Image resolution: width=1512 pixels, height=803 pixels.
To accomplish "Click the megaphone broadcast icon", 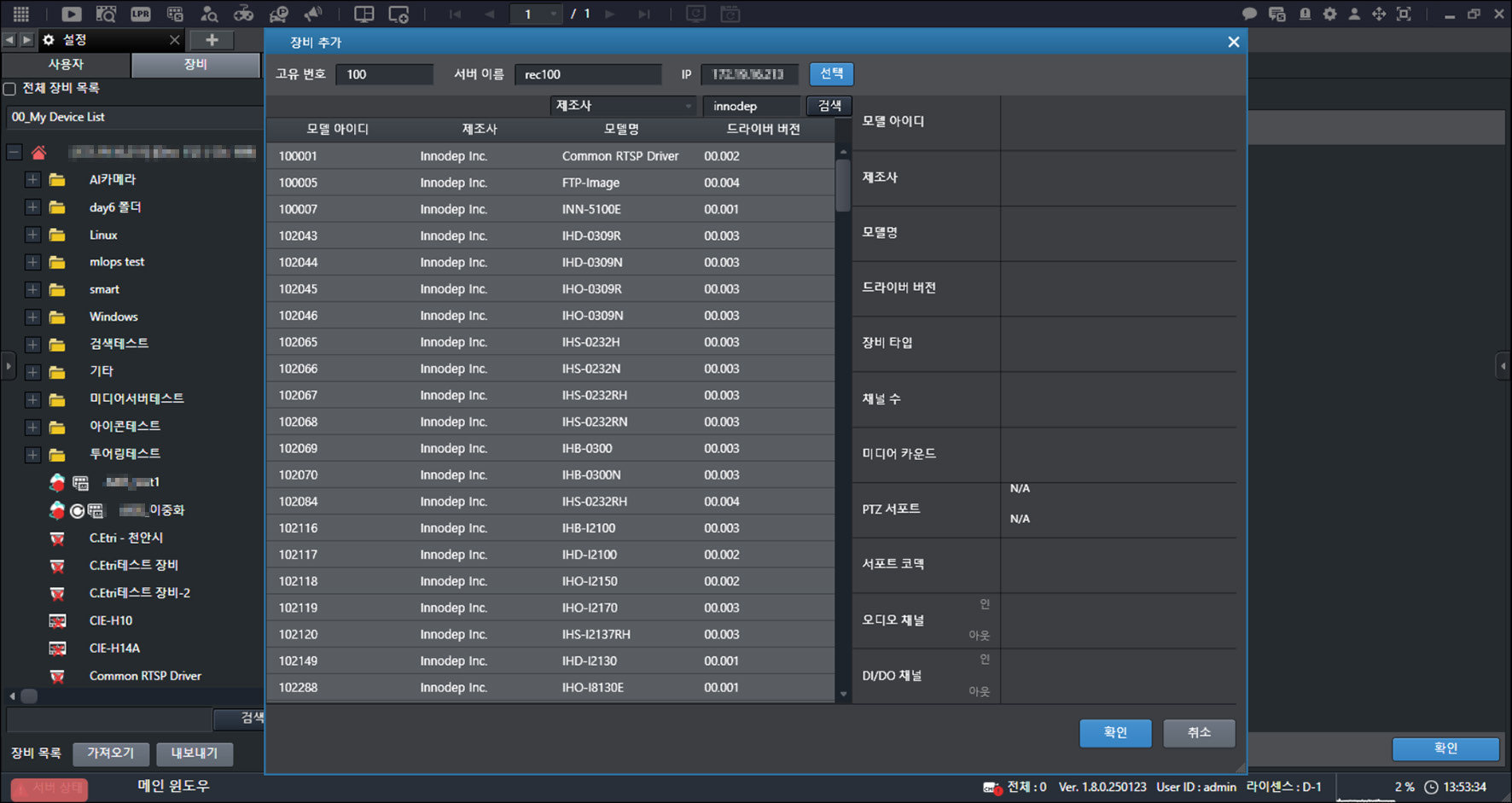I will [313, 14].
